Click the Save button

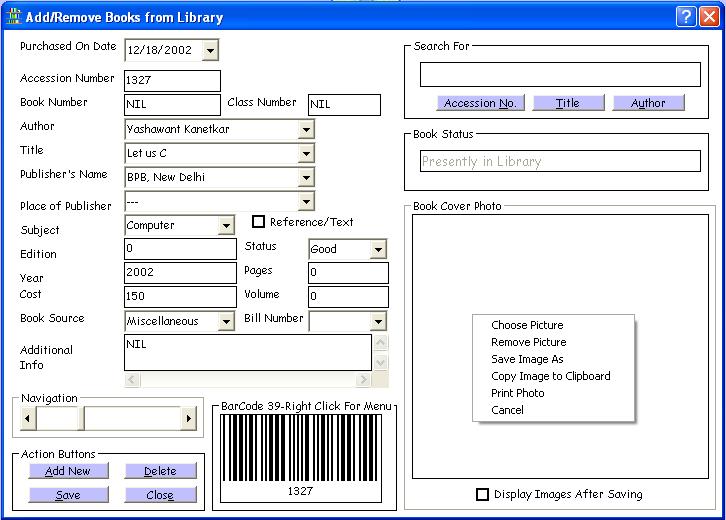68,495
